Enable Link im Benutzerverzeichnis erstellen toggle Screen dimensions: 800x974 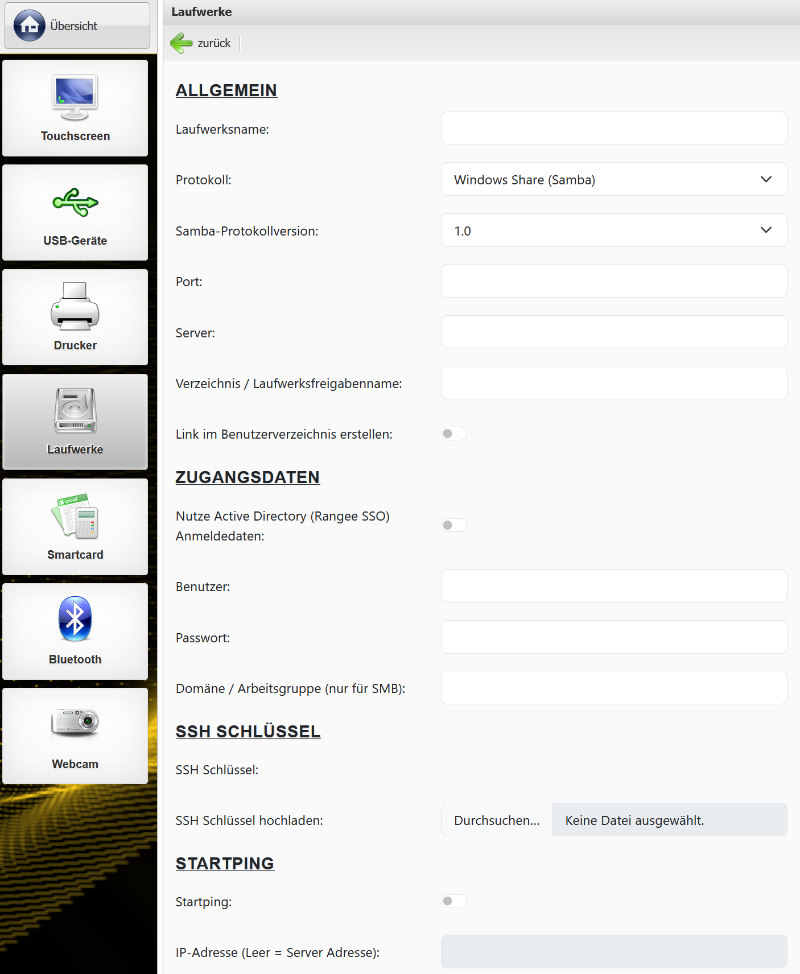(454, 434)
